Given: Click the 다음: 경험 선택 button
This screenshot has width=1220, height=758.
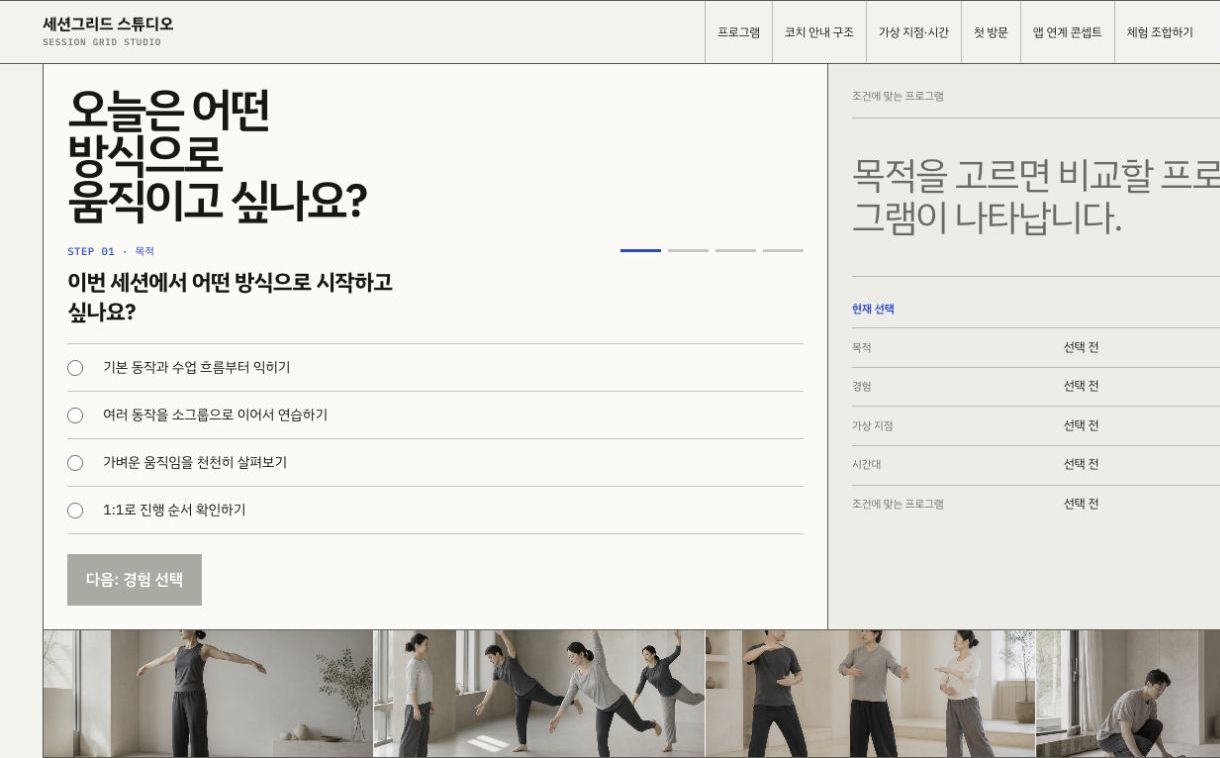Looking at the screenshot, I should click(134, 580).
